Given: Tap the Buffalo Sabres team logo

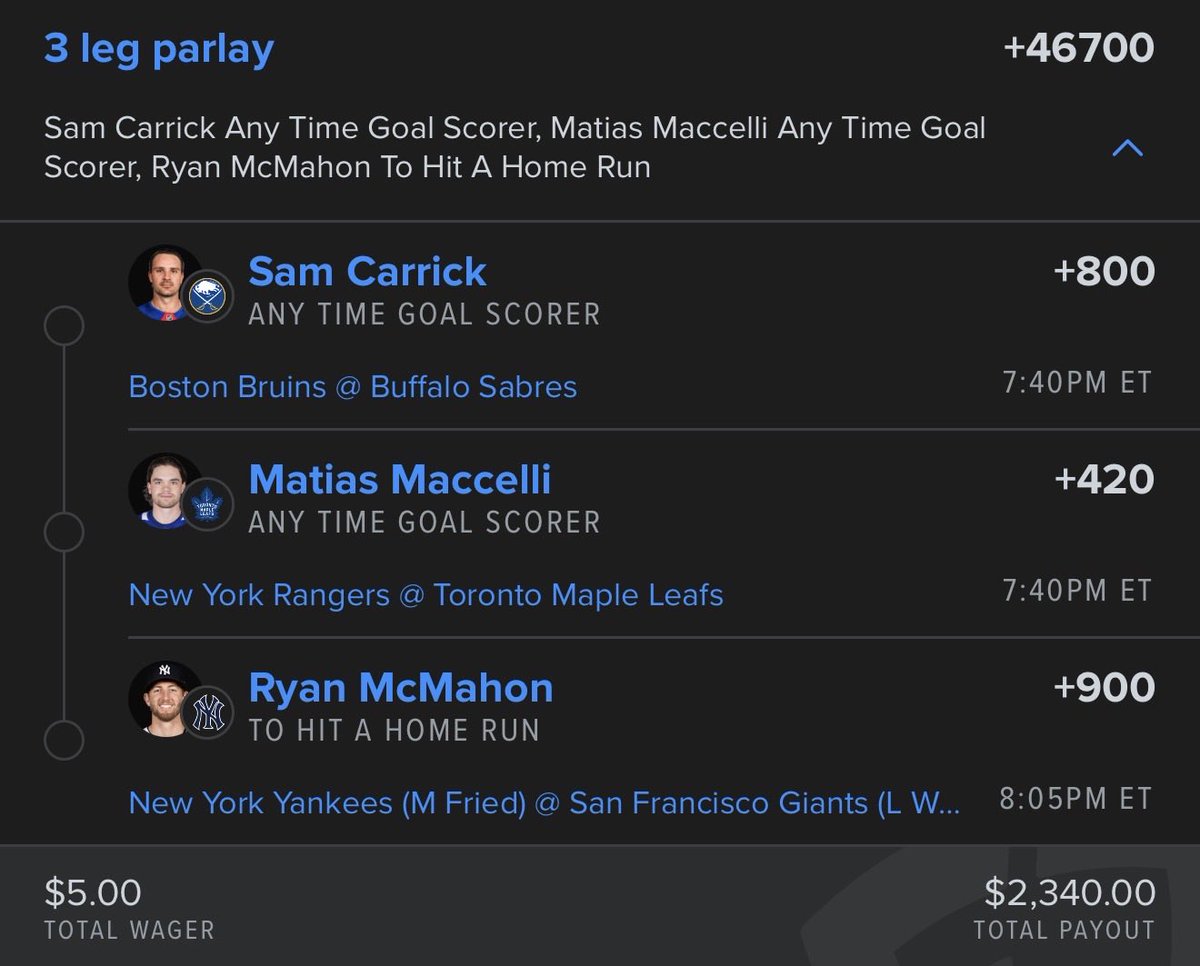Looking at the screenshot, I should (x=210, y=296).
